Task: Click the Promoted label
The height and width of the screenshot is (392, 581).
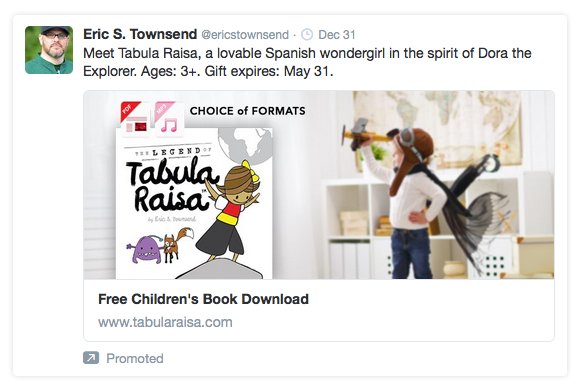Action: pyautogui.click(x=135, y=358)
